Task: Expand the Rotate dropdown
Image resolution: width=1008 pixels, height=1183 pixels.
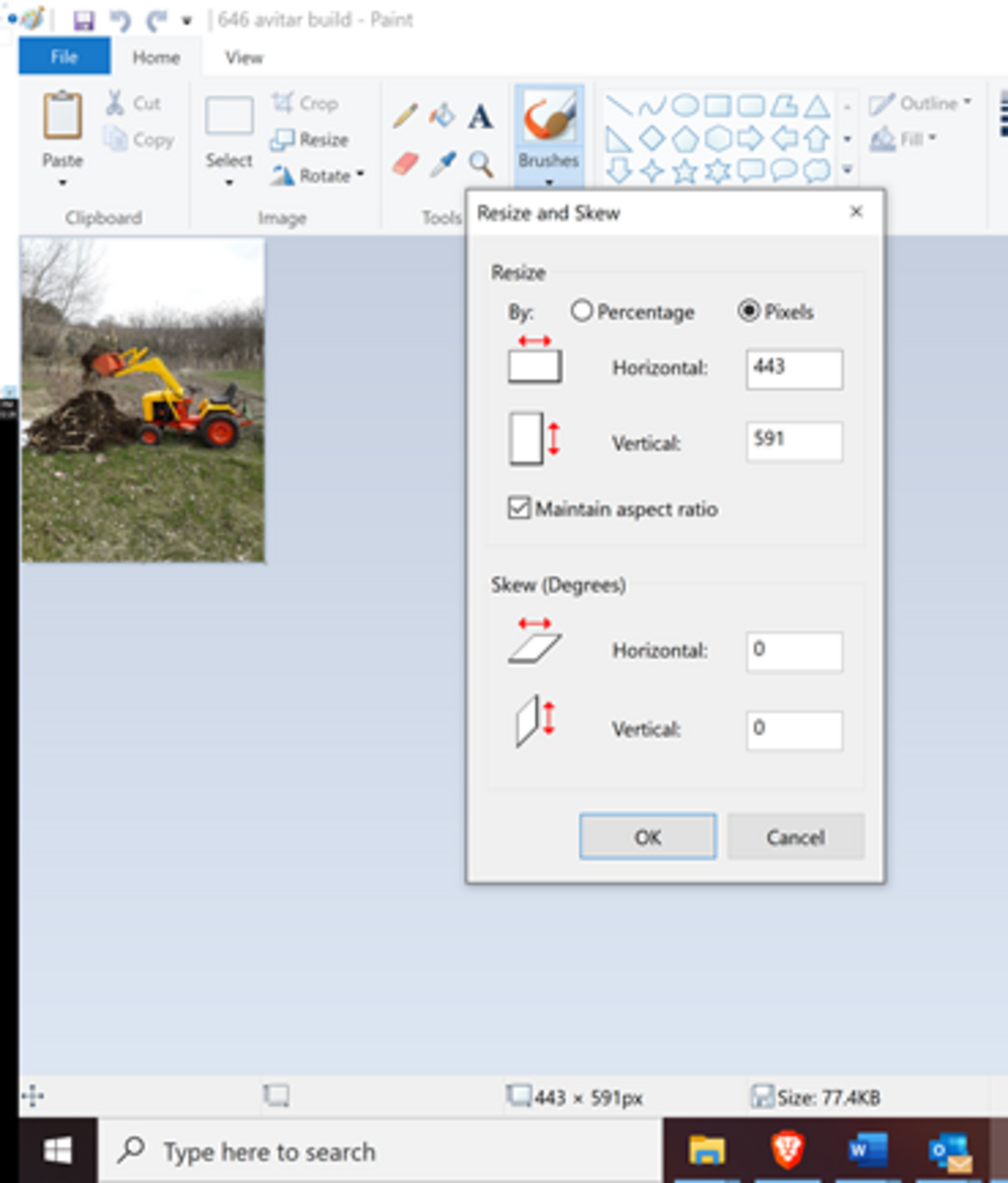Action: click(318, 175)
